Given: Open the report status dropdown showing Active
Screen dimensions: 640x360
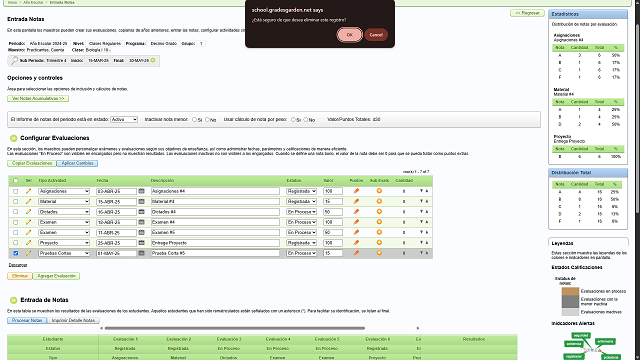Looking at the screenshot, I should click(x=124, y=120).
